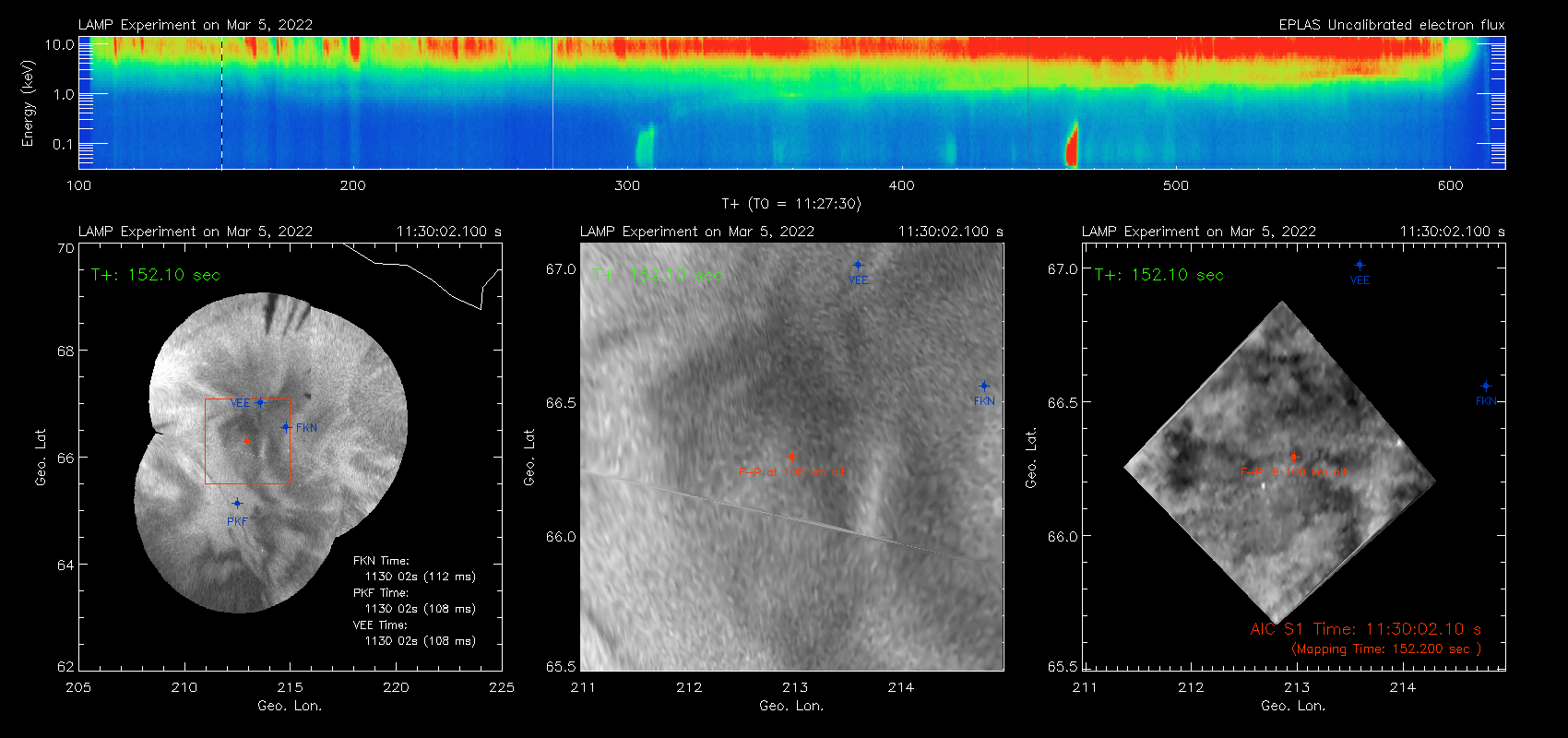Viewport: 1568px width, 738px height.
Task: Click the middle panel title 'LAMP Experiment on Mar 5, 2022'
Action: tap(697, 232)
